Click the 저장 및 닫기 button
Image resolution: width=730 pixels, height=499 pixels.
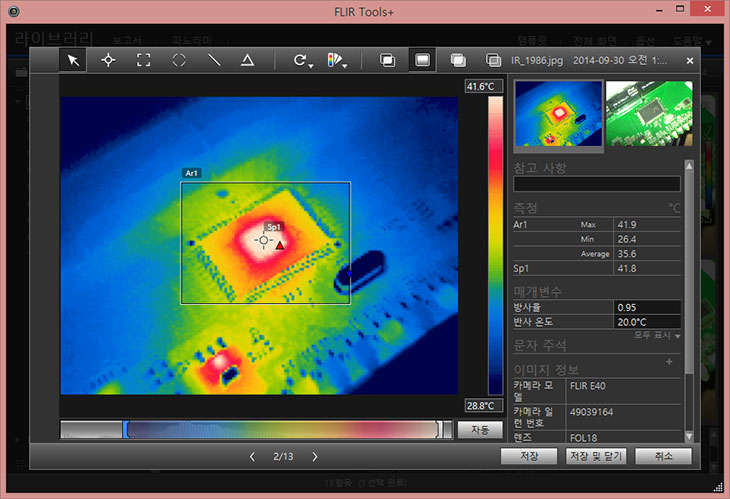[596, 456]
